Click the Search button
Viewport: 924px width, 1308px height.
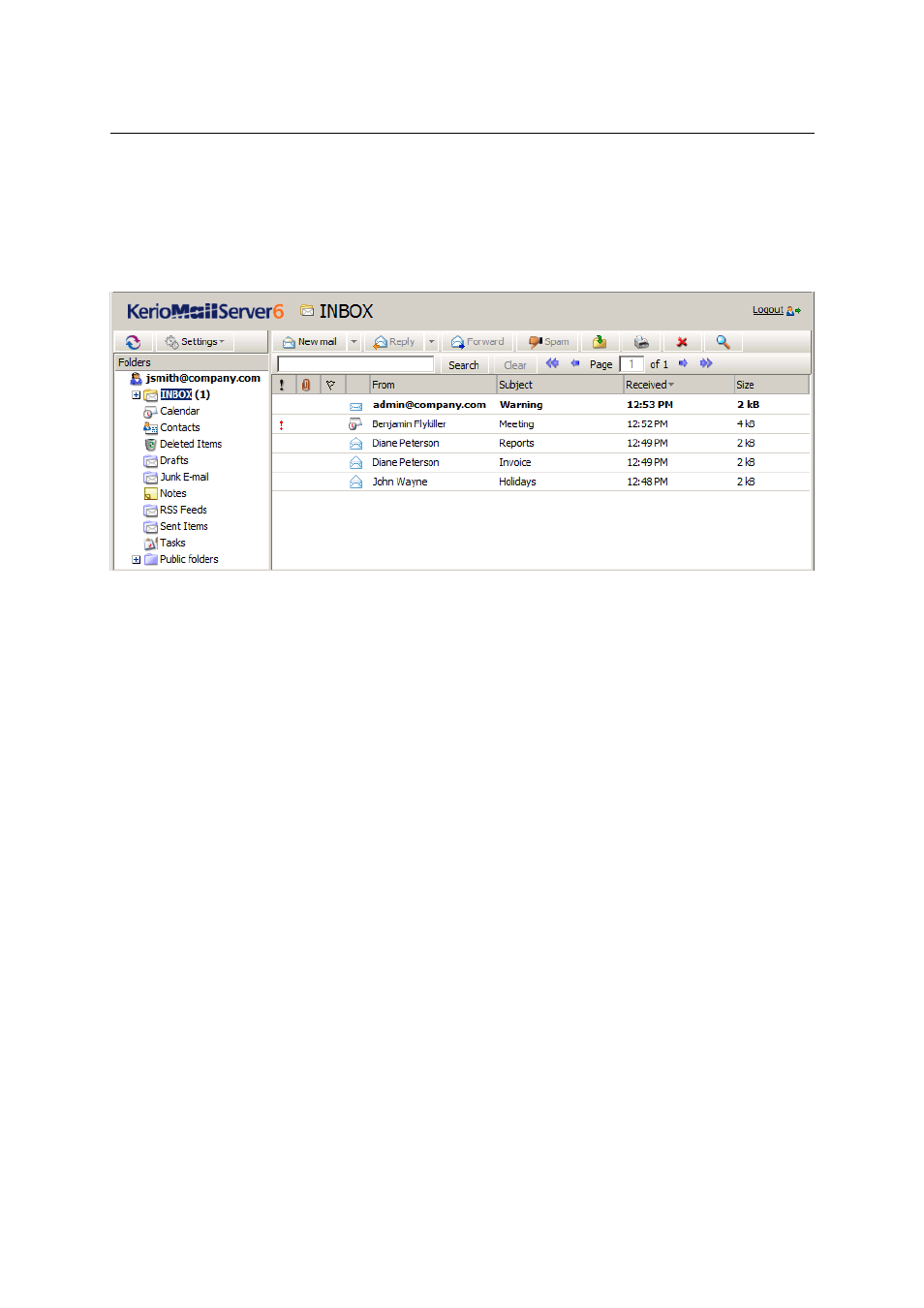tap(464, 365)
